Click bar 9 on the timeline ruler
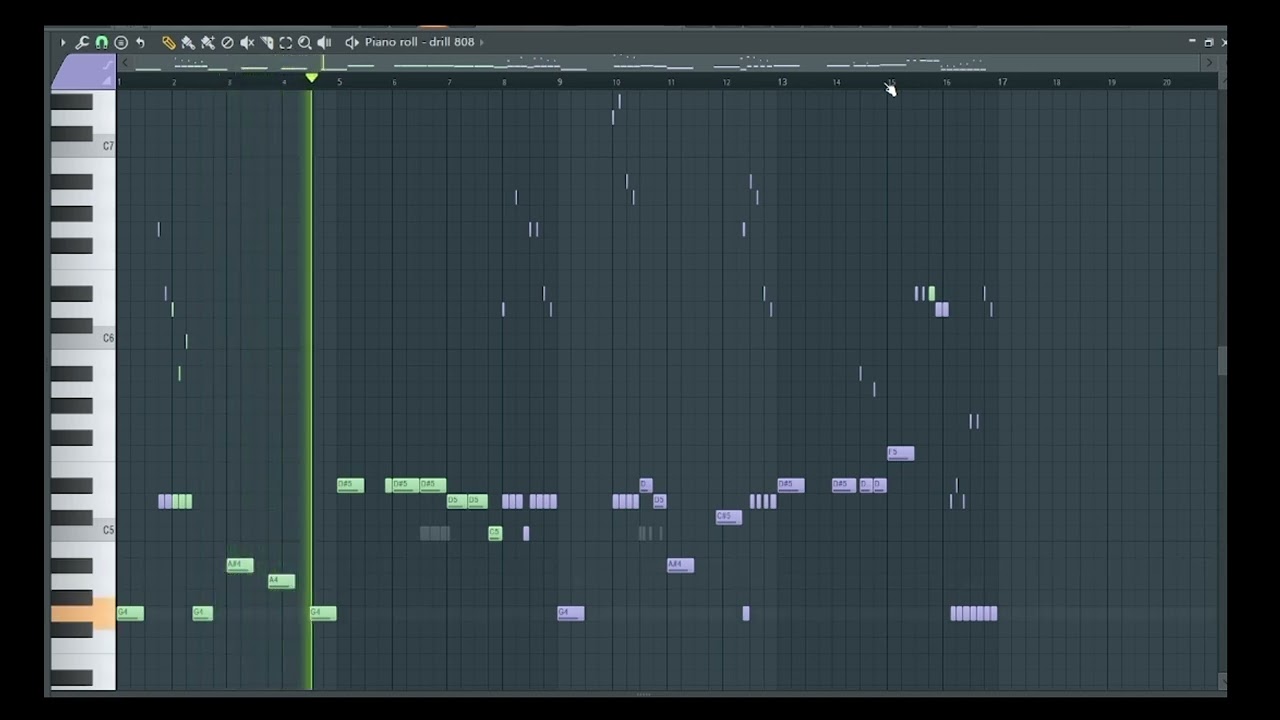1280x720 pixels. (x=560, y=82)
